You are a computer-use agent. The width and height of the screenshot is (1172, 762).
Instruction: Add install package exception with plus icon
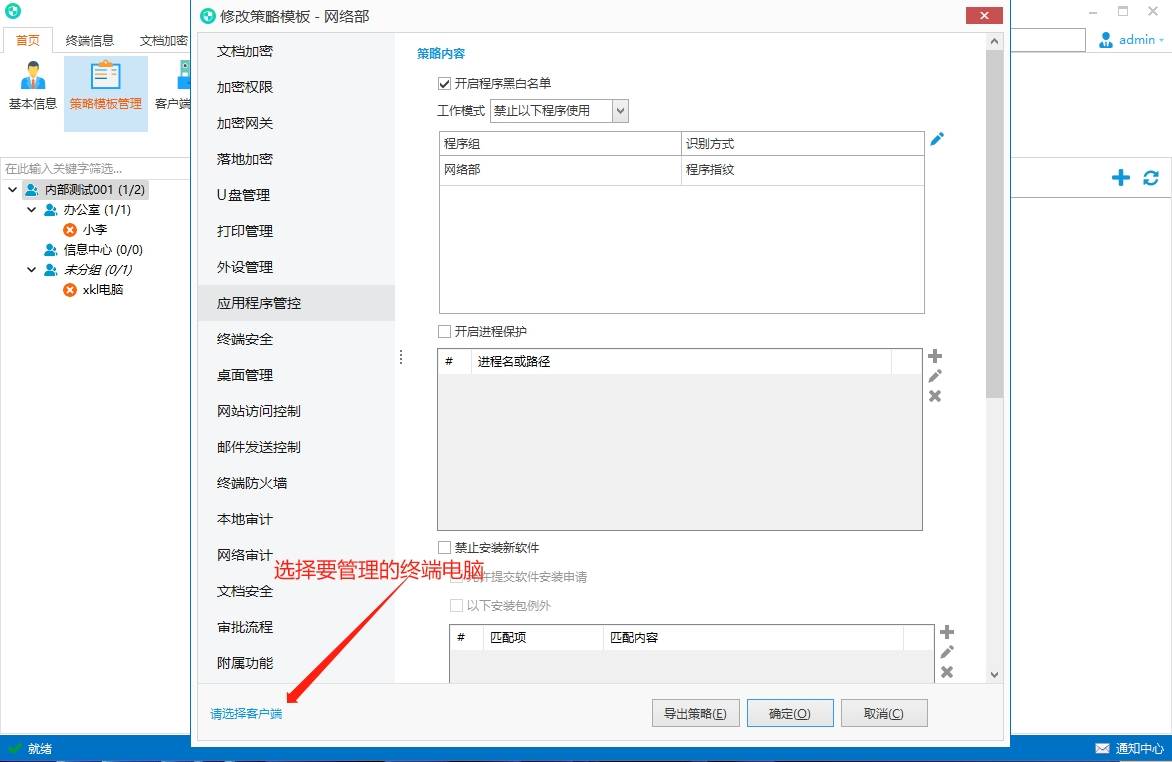click(946, 632)
